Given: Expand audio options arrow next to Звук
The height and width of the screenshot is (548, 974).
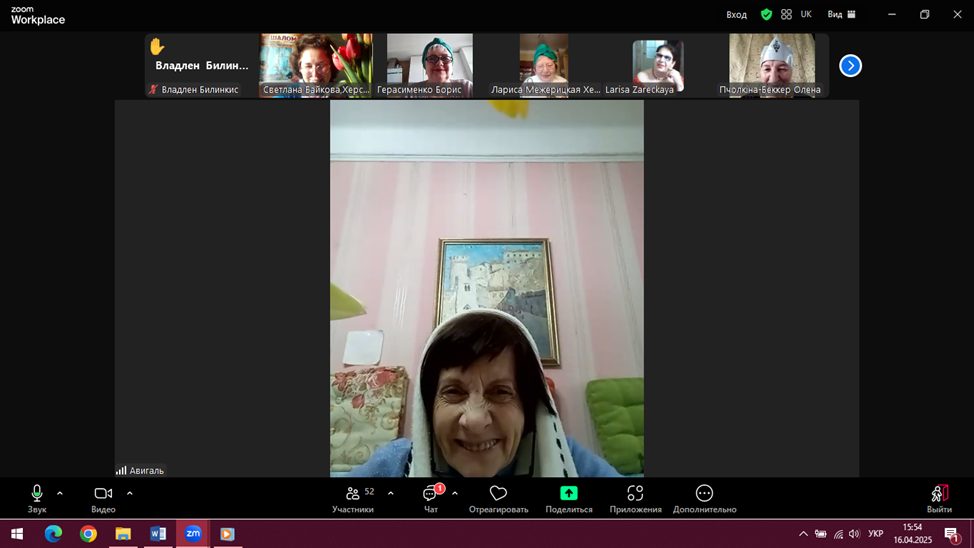Looking at the screenshot, I should point(60,493).
